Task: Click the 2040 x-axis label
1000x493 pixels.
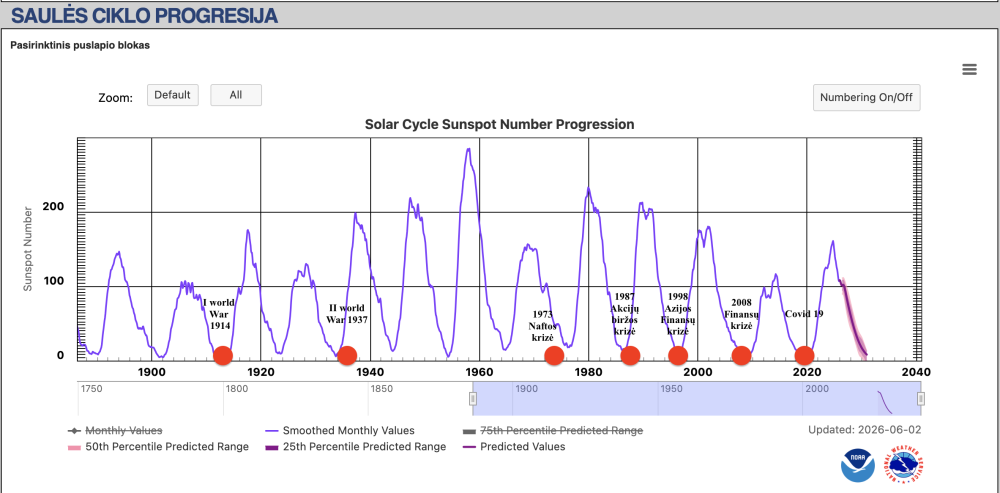Action: coord(917,372)
